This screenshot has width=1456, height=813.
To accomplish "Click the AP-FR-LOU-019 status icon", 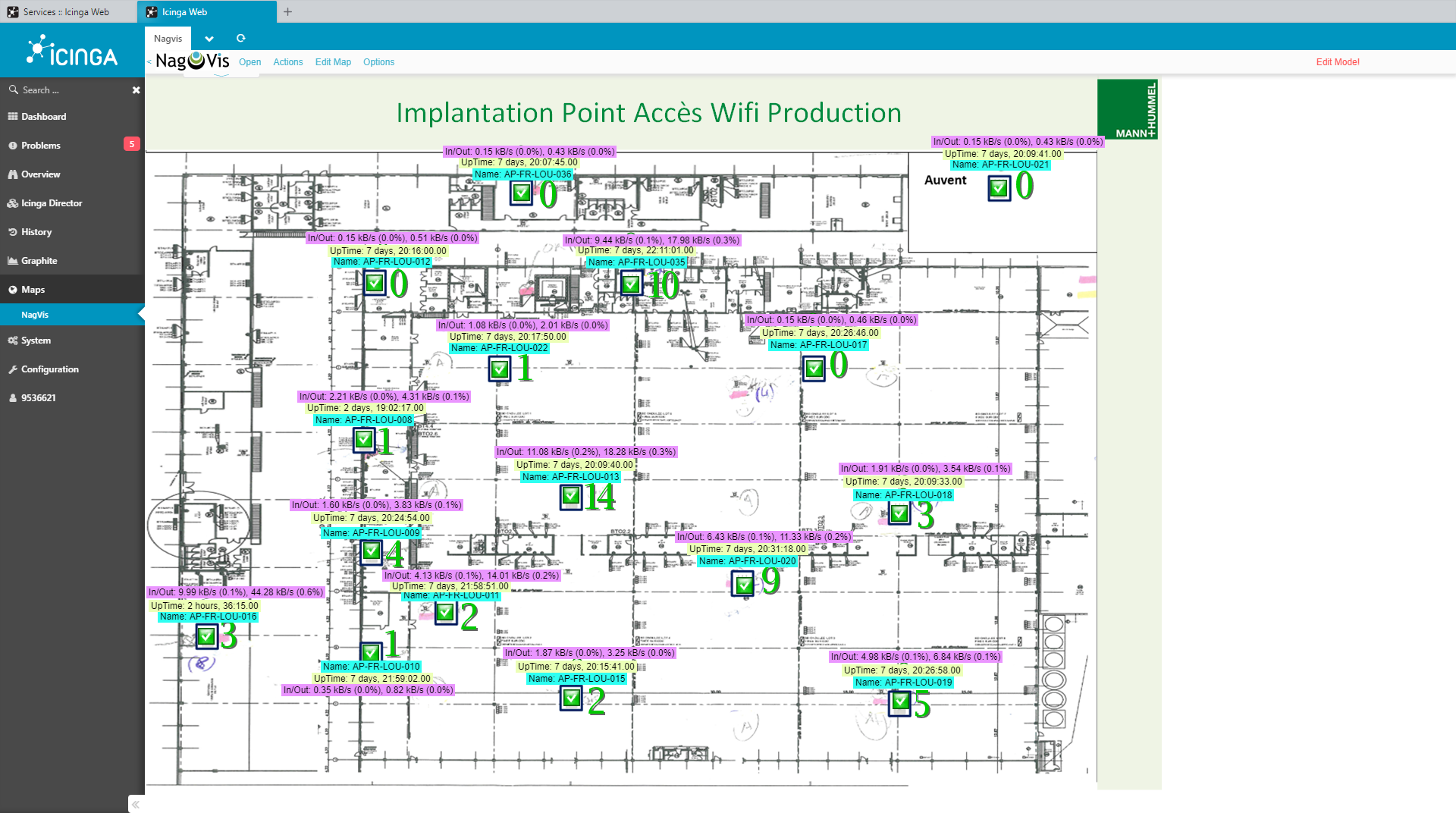I will coord(899,703).
